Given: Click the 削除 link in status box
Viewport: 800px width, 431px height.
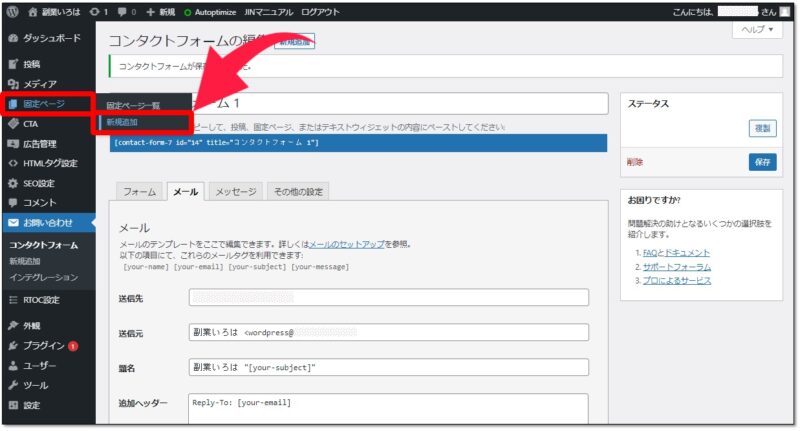Looking at the screenshot, I should pyautogui.click(x=635, y=162).
